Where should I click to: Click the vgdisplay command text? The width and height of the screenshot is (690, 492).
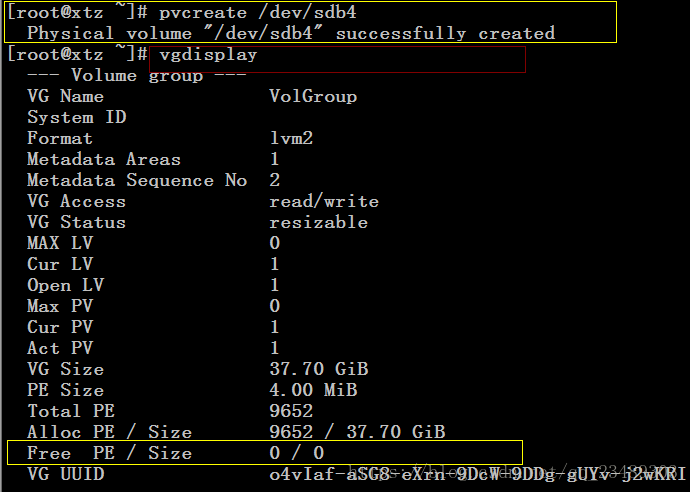208,55
